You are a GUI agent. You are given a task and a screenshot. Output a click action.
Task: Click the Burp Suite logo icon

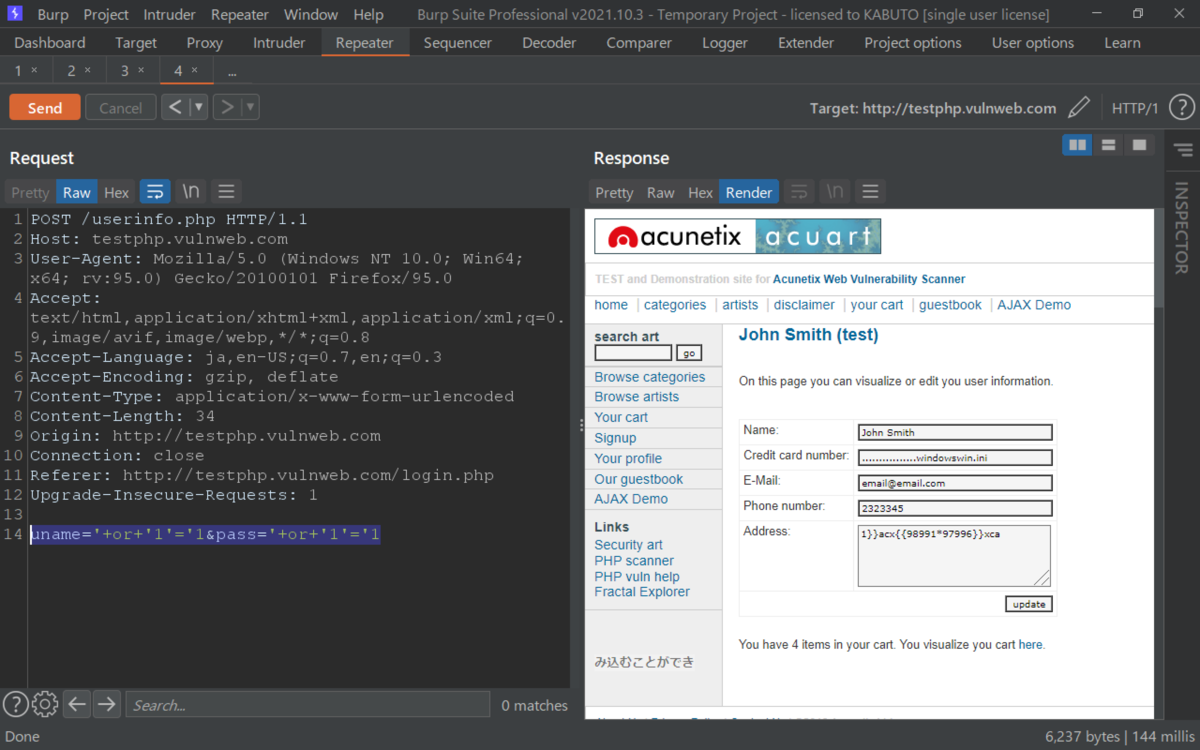16,14
